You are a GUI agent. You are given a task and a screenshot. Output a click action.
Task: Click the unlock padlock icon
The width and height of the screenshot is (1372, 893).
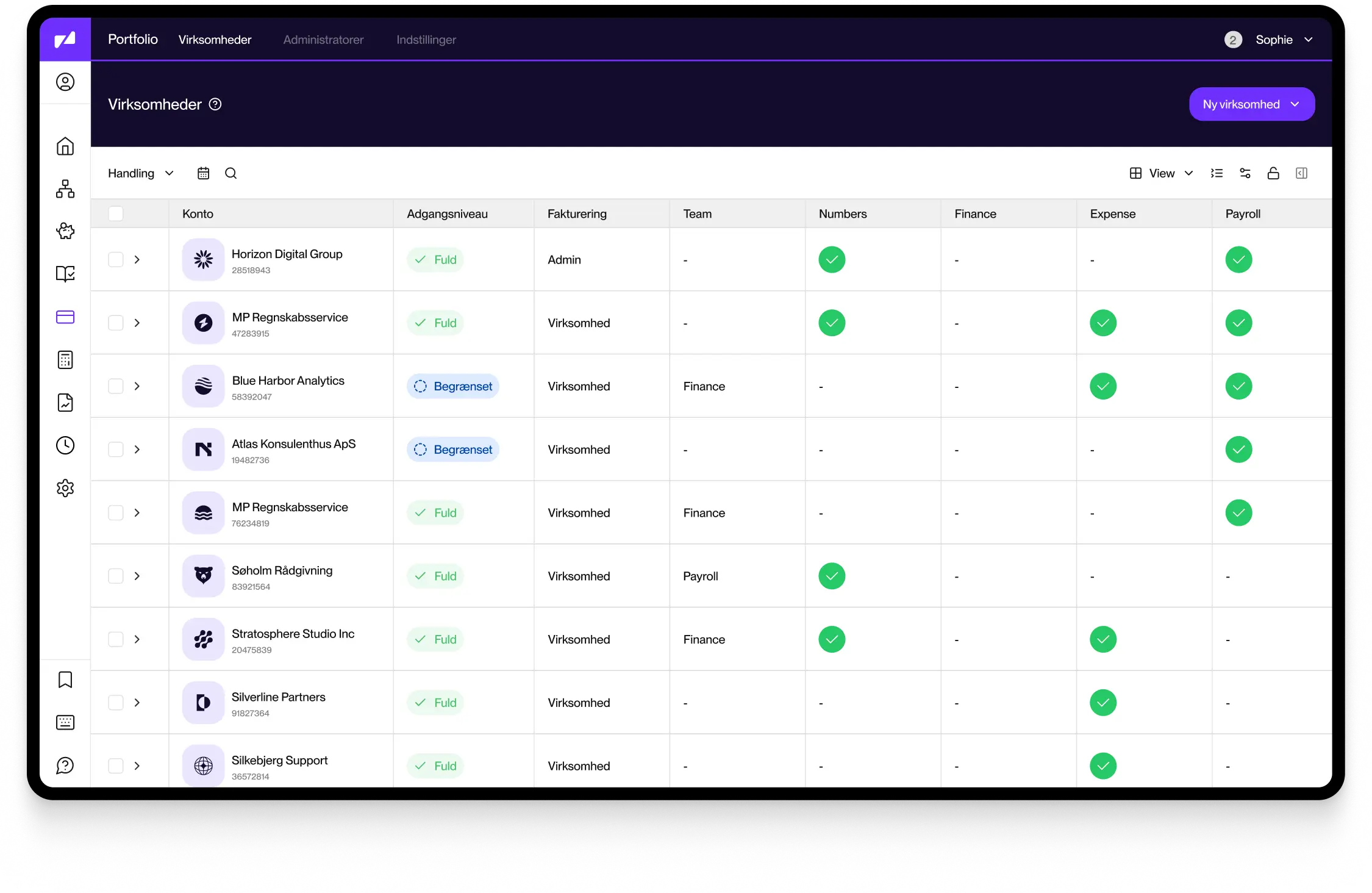[x=1273, y=173]
